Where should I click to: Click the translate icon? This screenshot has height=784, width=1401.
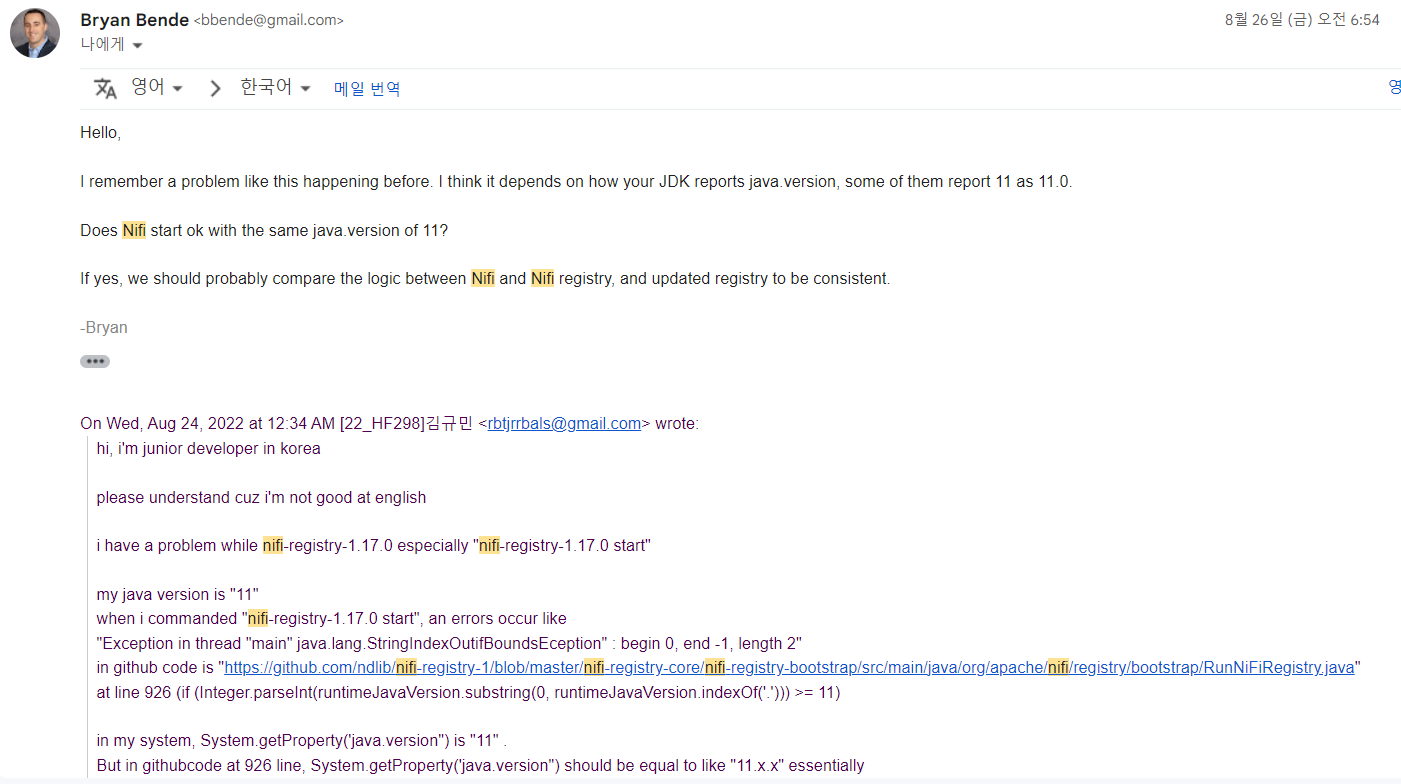(x=106, y=88)
